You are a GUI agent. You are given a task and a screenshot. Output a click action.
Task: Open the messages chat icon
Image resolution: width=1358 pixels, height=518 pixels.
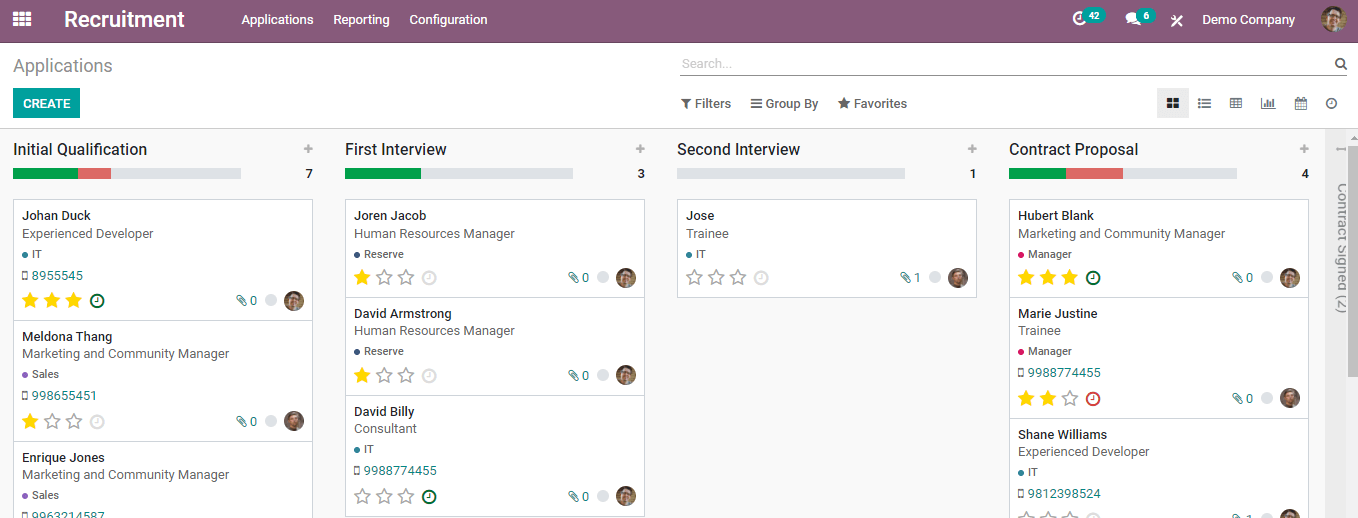[1132, 19]
